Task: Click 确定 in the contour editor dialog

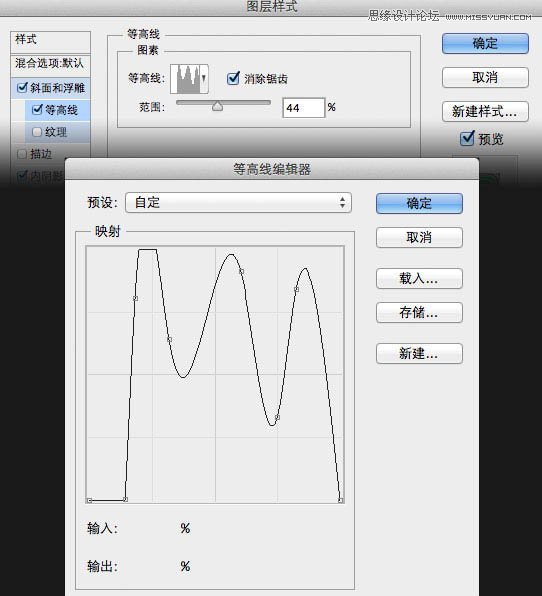Action: 419,203
